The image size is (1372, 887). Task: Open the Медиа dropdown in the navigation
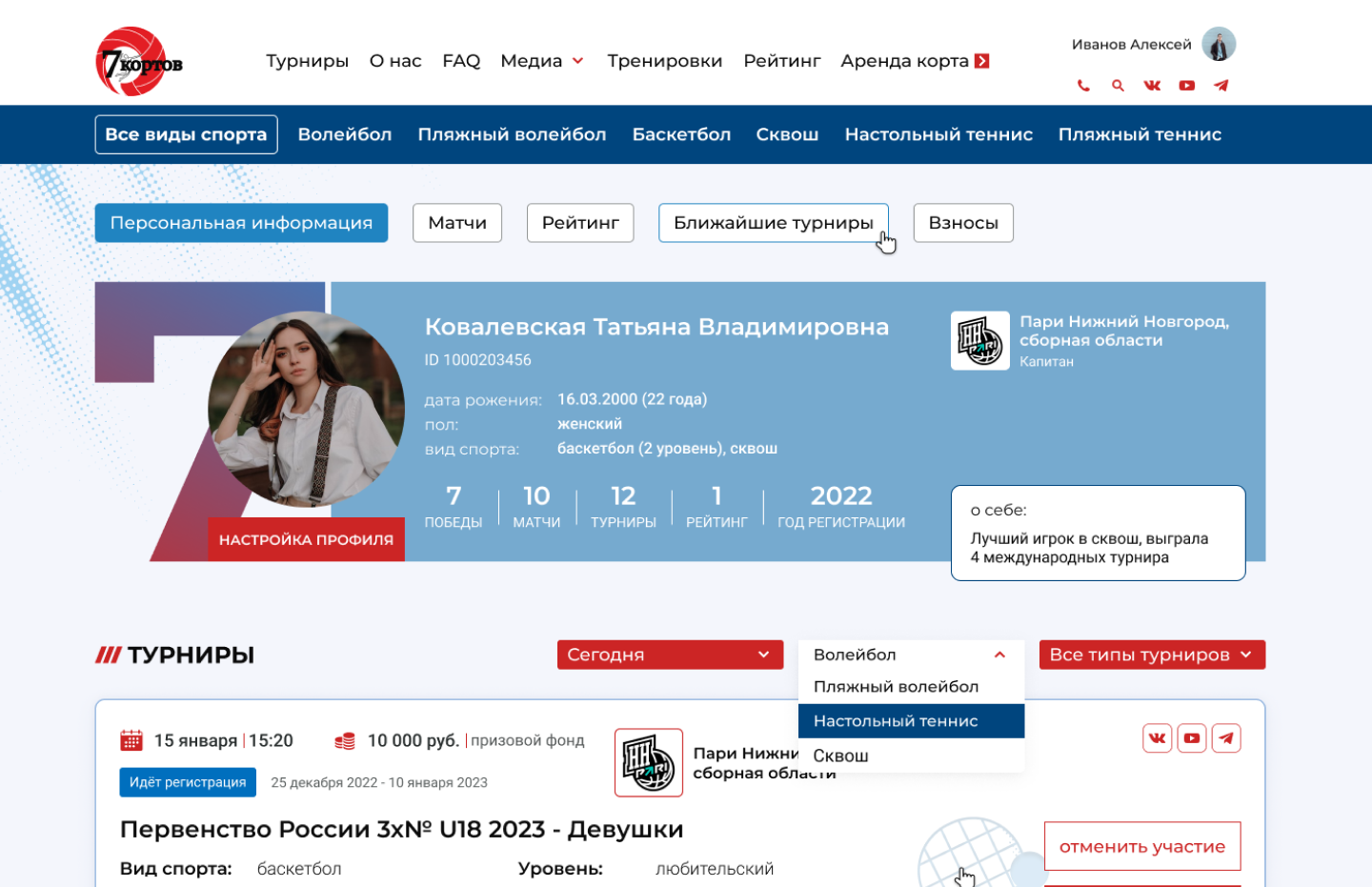coord(542,60)
